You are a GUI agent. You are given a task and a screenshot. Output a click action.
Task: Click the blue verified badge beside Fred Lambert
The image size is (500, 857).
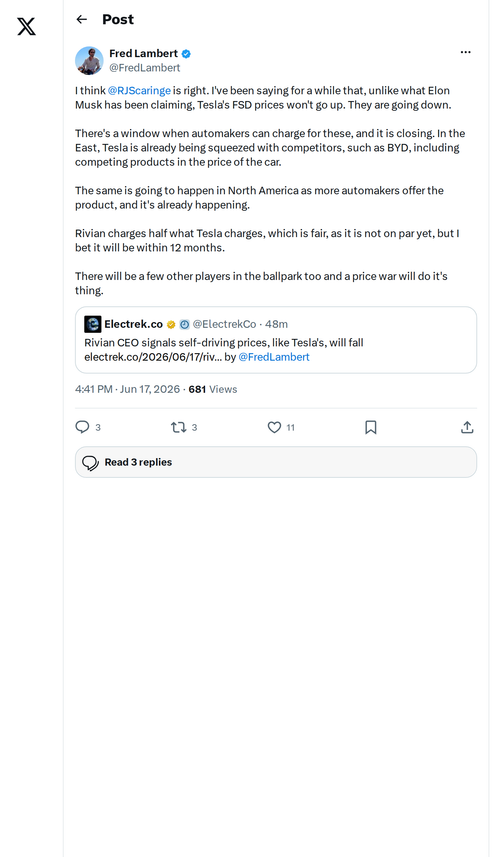186,54
